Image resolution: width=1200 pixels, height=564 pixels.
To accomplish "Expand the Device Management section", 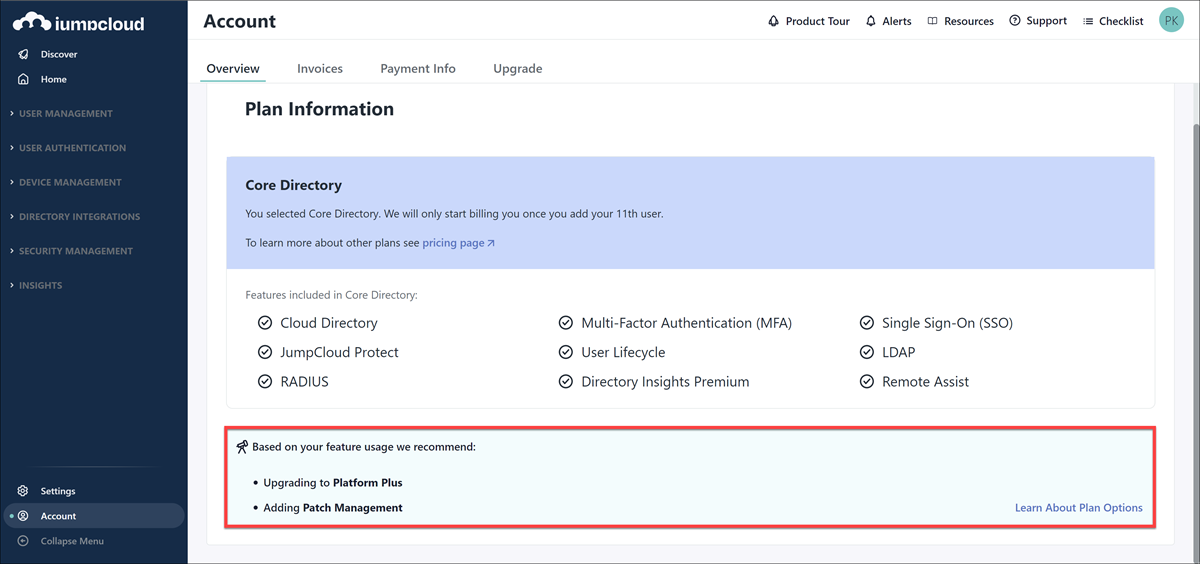I will (x=70, y=182).
